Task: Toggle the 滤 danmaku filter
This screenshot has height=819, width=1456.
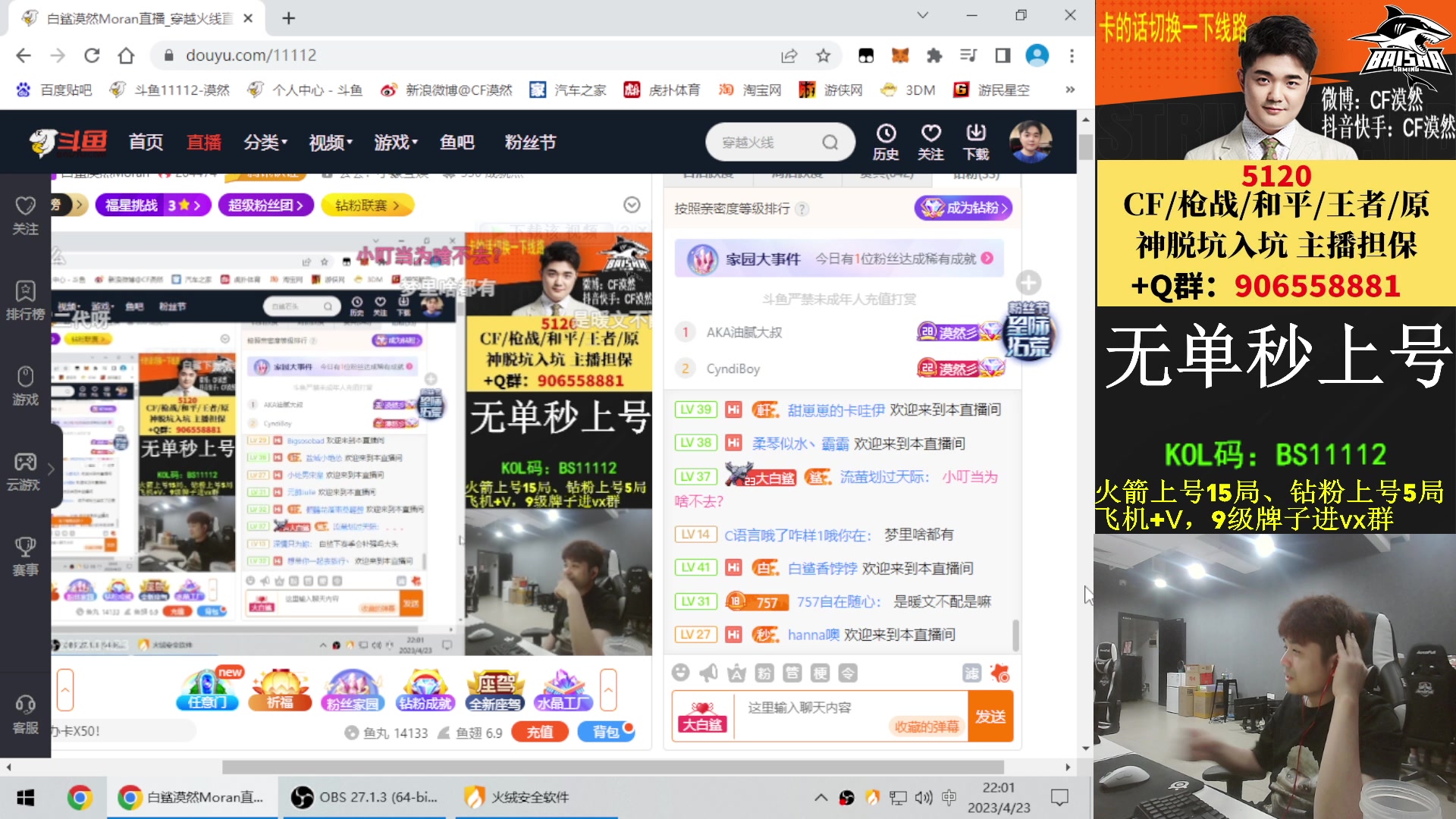Action: click(971, 673)
